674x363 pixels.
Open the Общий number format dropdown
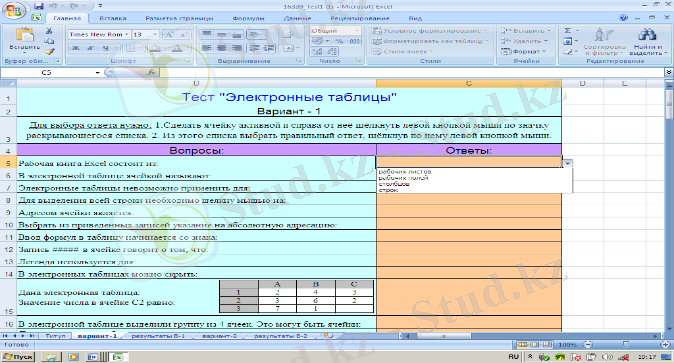coord(357,31)
